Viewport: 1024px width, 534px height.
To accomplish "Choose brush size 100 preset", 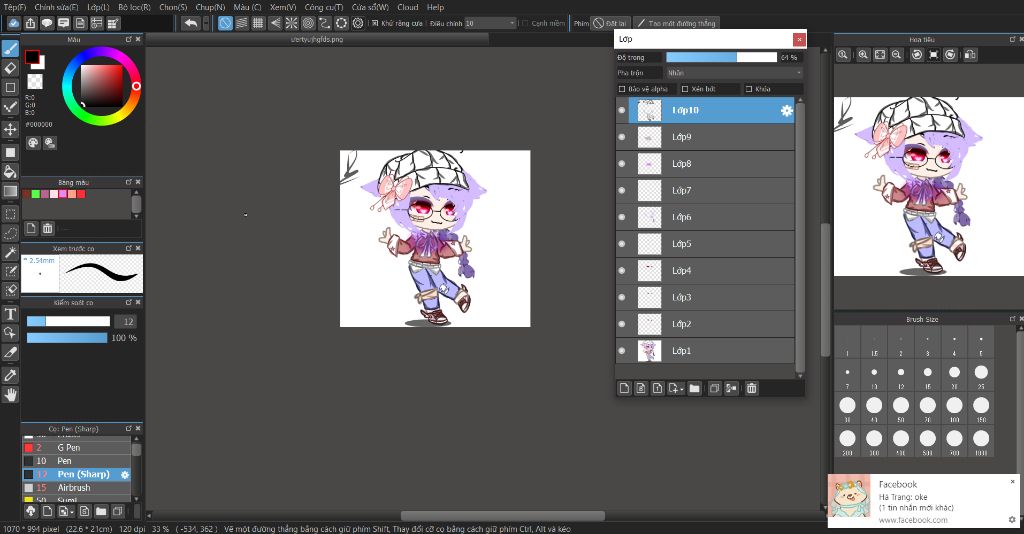I will pyautogui.click(x=954, y=409).
